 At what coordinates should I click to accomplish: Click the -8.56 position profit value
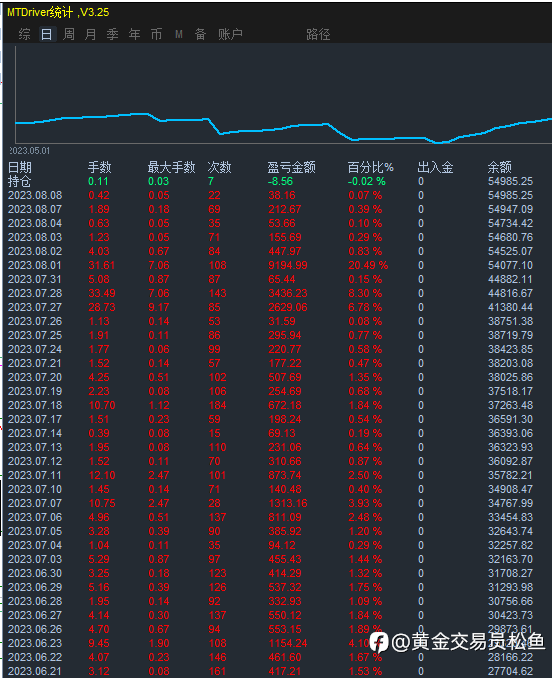(x=280, y=181)
